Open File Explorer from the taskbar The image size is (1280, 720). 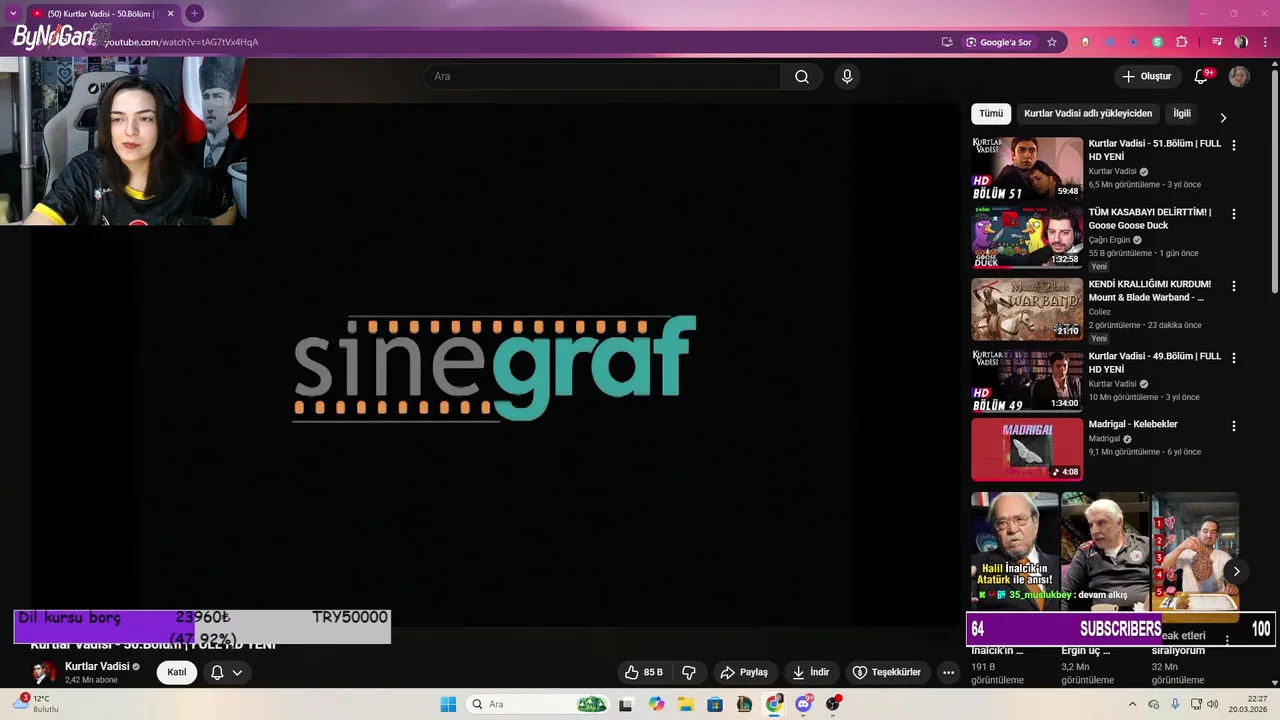click(x=686, y=704)
